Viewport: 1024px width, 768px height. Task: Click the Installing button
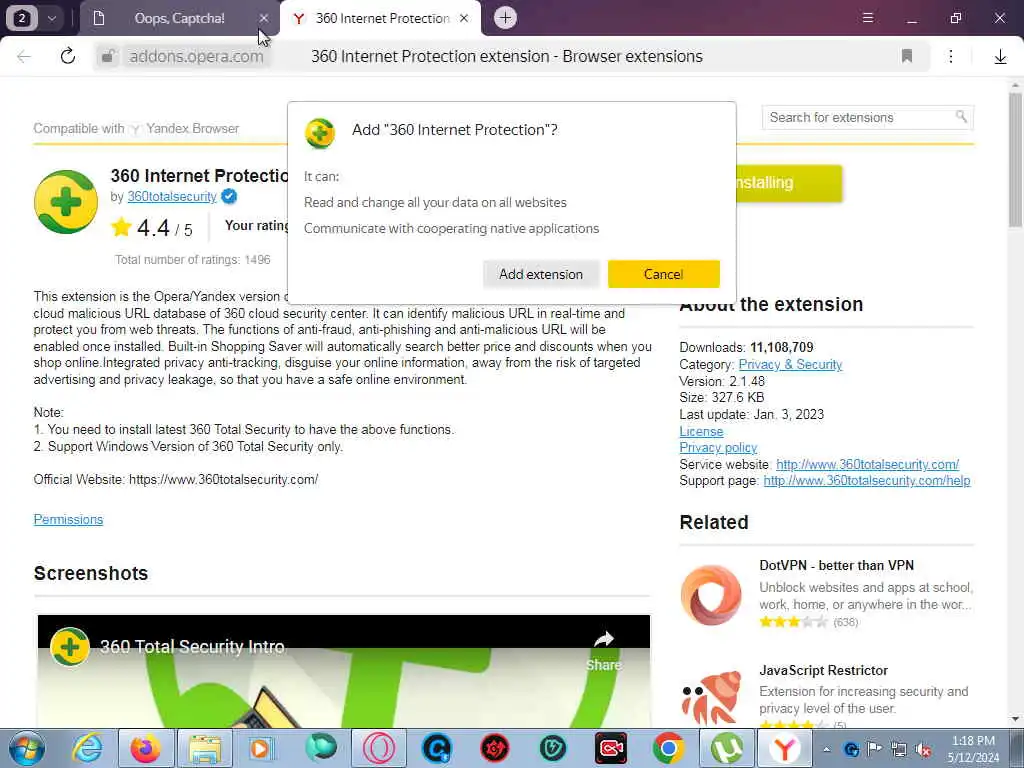pyautogui.click(x=789, y=183)
